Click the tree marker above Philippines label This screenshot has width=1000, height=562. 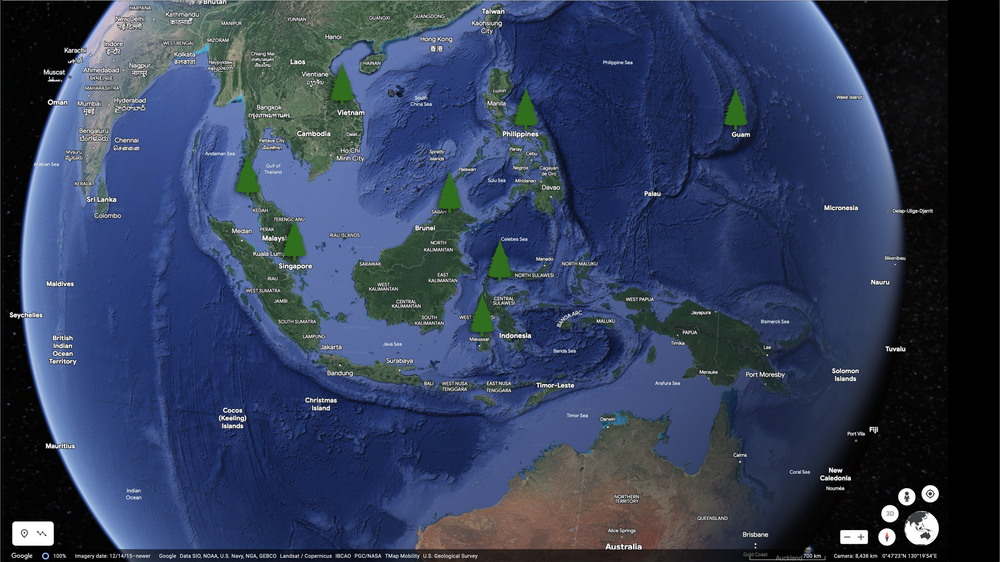(526, 109)
